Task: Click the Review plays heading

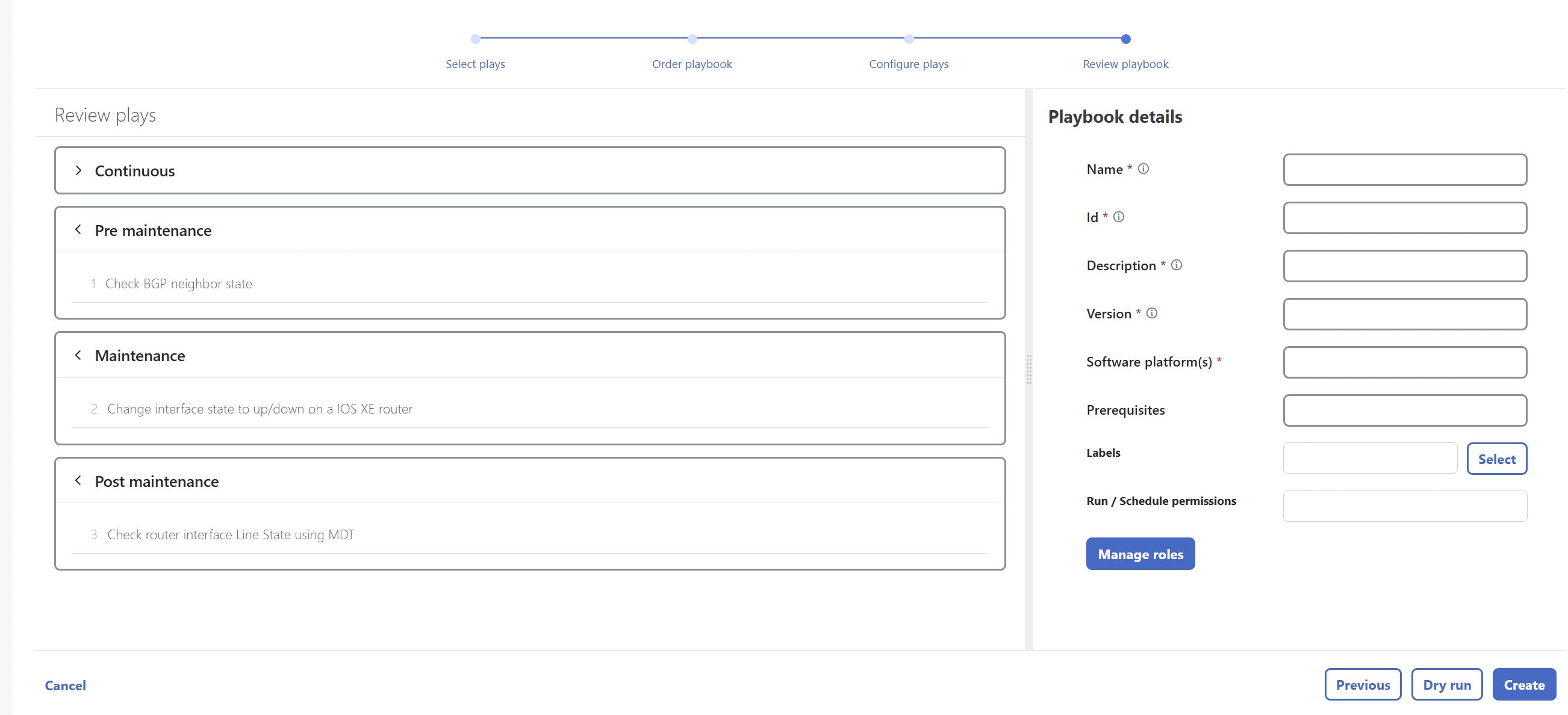Action: coord(105,115)
